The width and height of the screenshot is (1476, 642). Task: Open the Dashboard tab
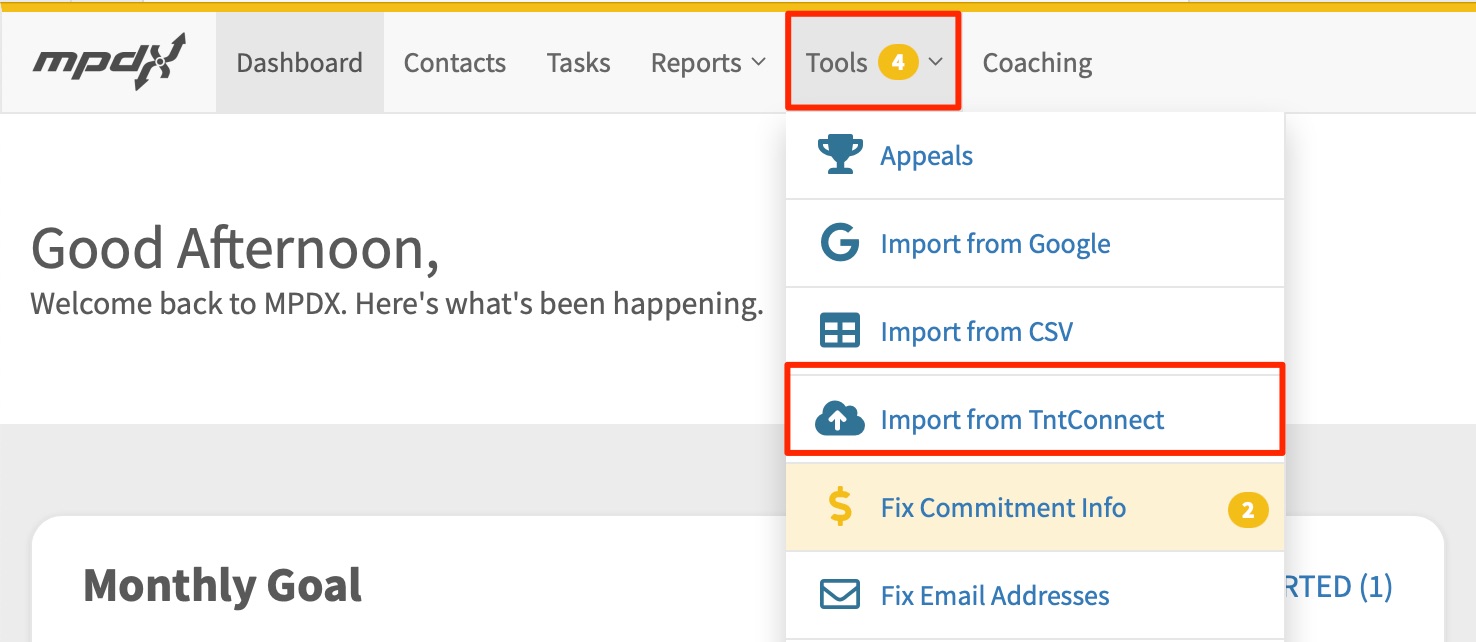pyautogui.click(x=299, y=63)
